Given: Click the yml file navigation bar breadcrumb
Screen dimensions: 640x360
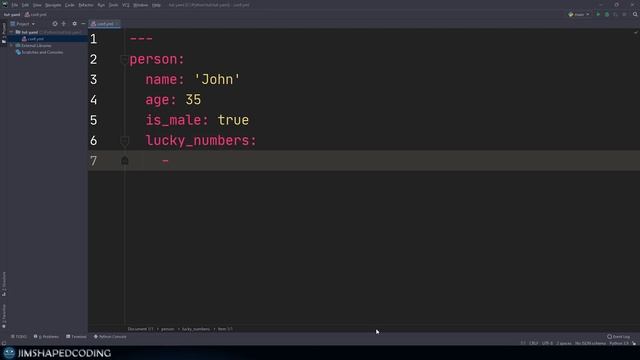Looking at the screenshot, I should (x=36, y=15).
